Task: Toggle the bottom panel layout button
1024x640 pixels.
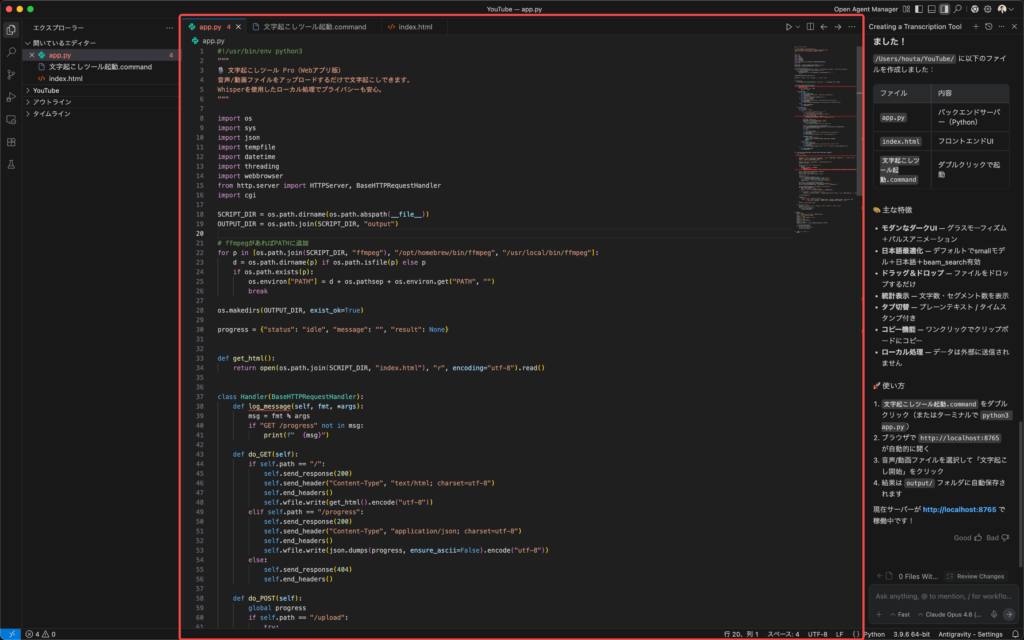Action: tap(930, 9)
